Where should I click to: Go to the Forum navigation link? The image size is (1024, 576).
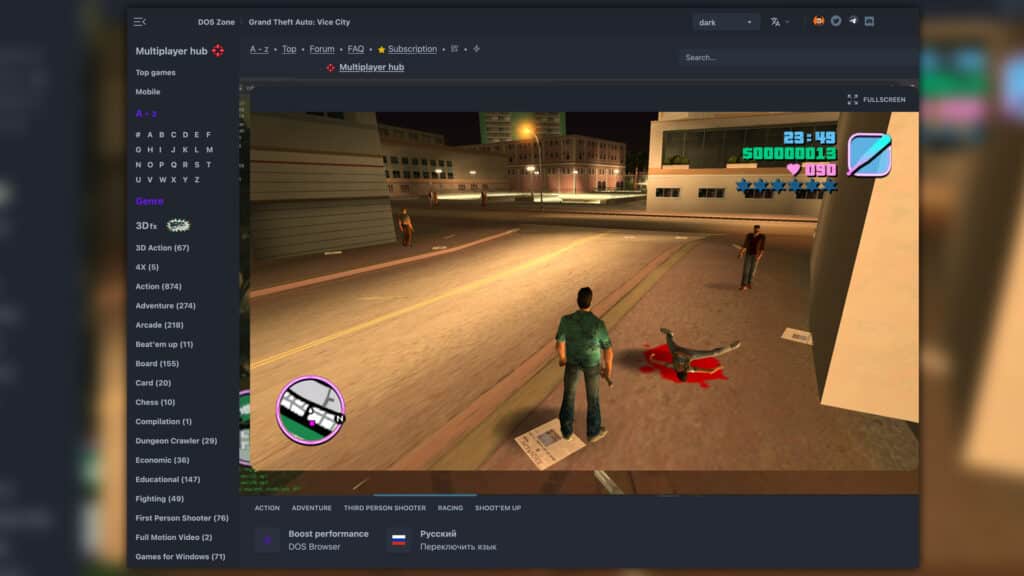(x=322, y=49)
